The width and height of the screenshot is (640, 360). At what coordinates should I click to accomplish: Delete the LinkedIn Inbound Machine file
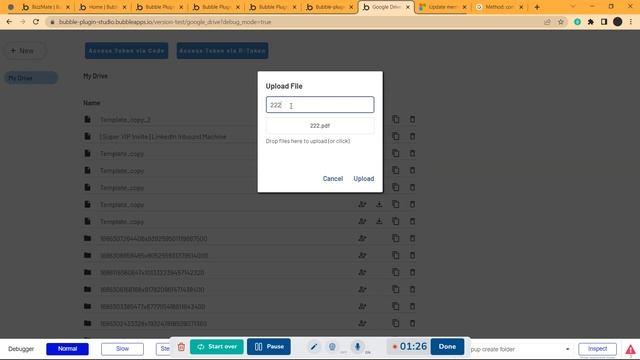(412, 136)
